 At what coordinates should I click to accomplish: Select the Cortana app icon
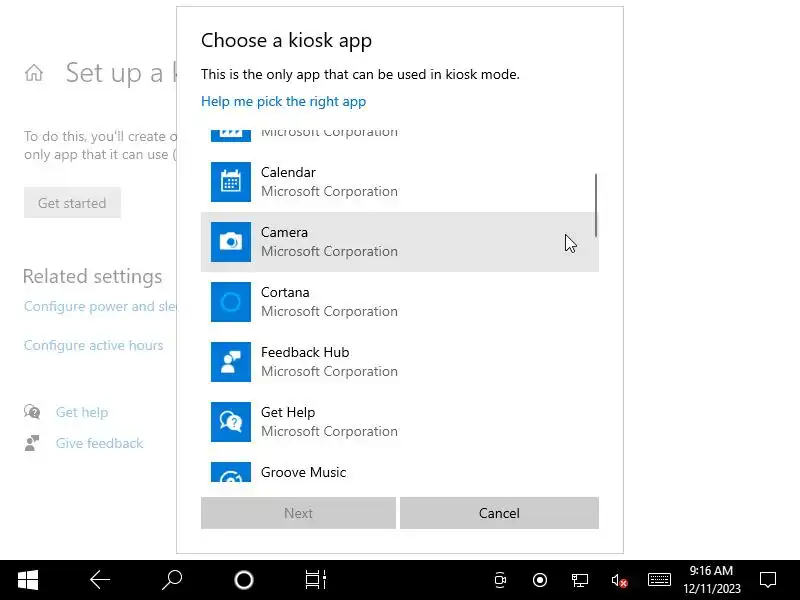click(231, 302)
